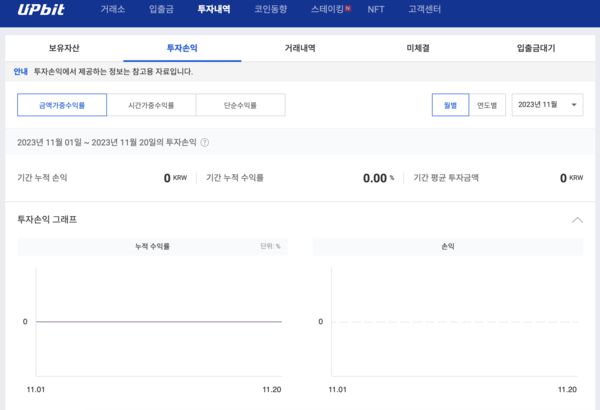
Task: Open the 2023년 11월 period dropdown
Action: [548, 105]
